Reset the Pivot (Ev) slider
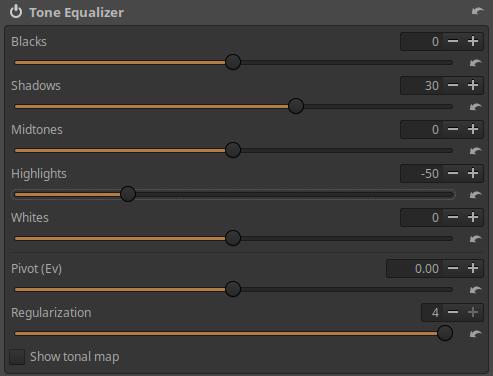 pyautogui.click(x=475, y=290)
